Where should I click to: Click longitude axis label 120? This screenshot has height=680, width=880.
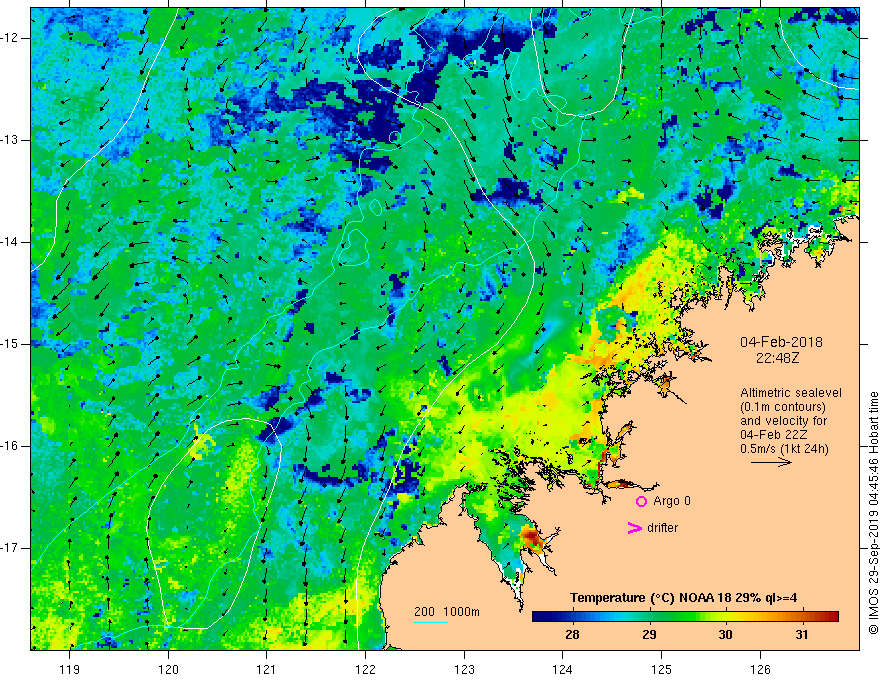(168, 669)
